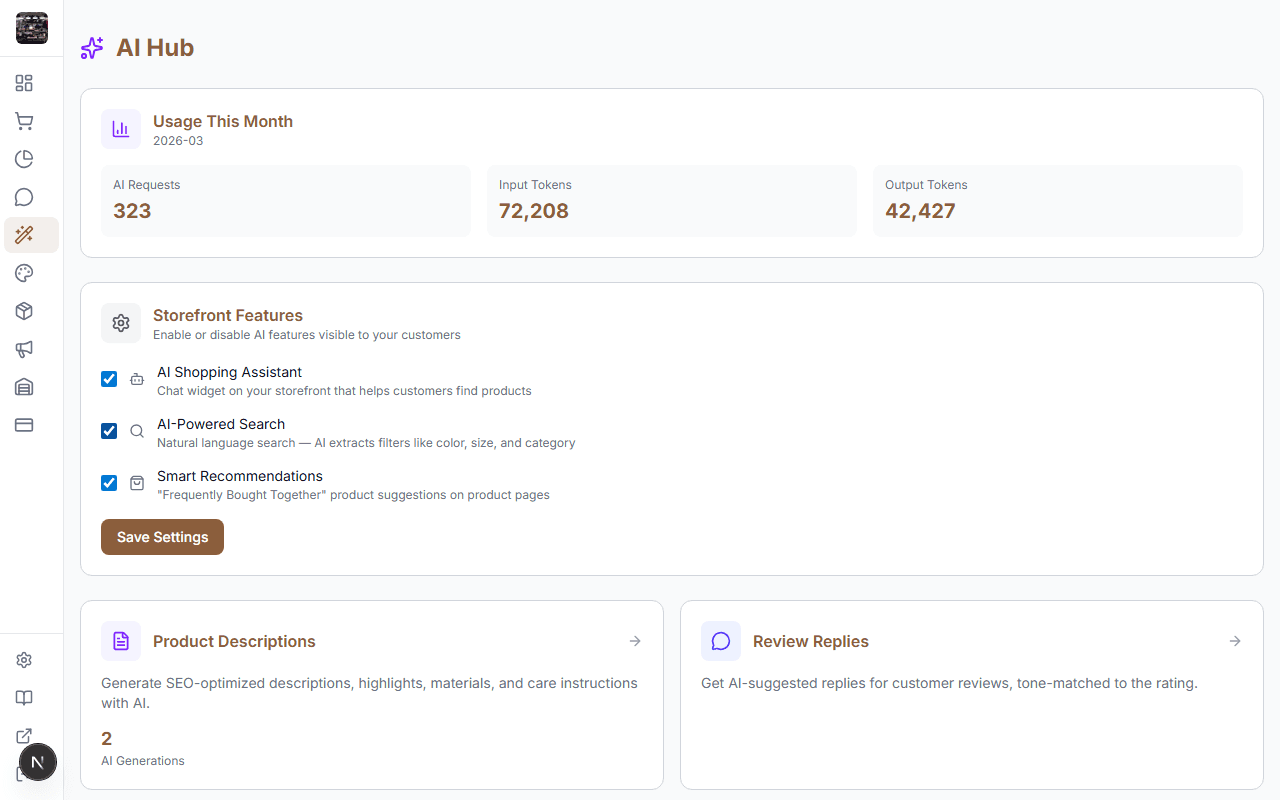Select the credit card billing icon

(24, 425)
